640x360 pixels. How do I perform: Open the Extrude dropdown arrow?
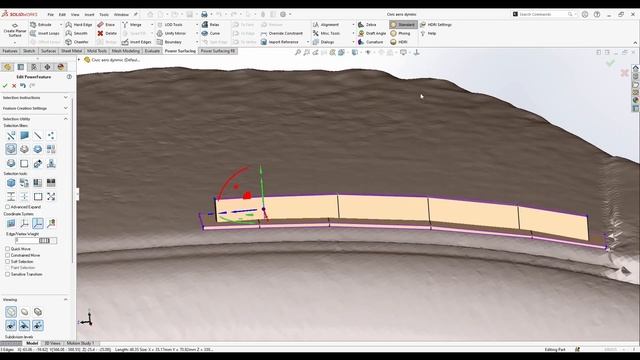pos(61,24)
